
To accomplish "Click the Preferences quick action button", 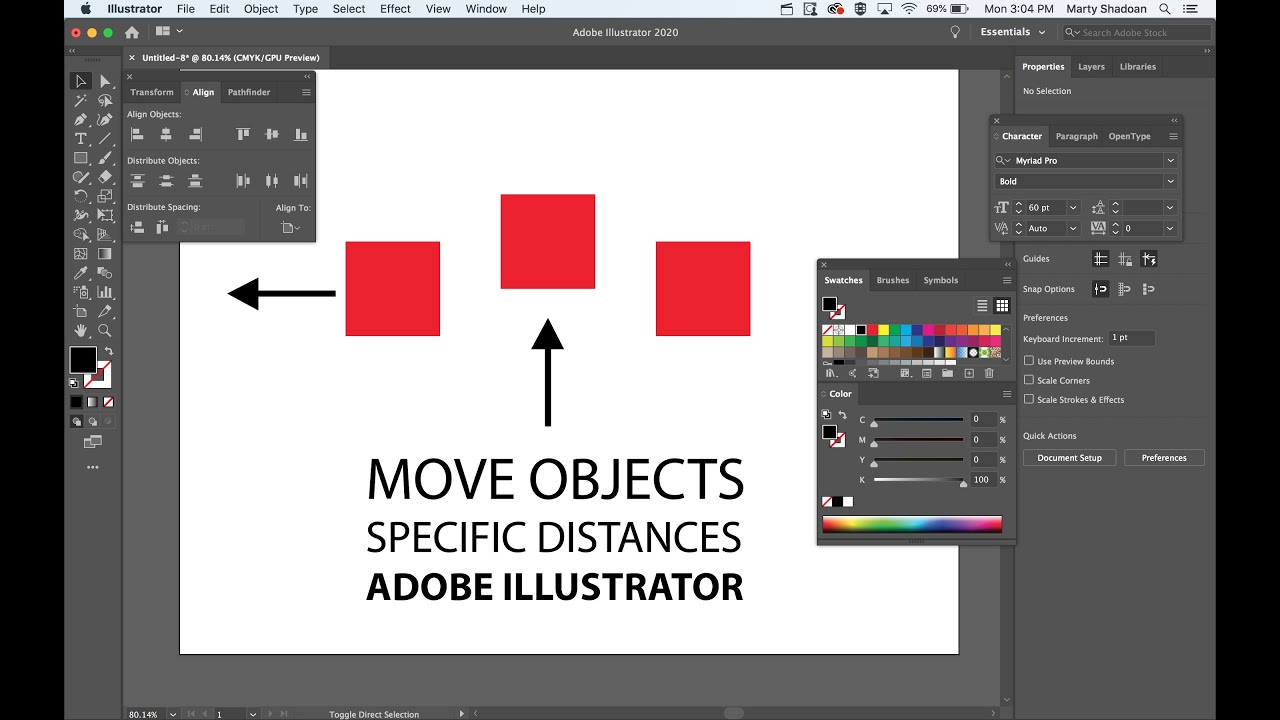I will [1164, 458].
